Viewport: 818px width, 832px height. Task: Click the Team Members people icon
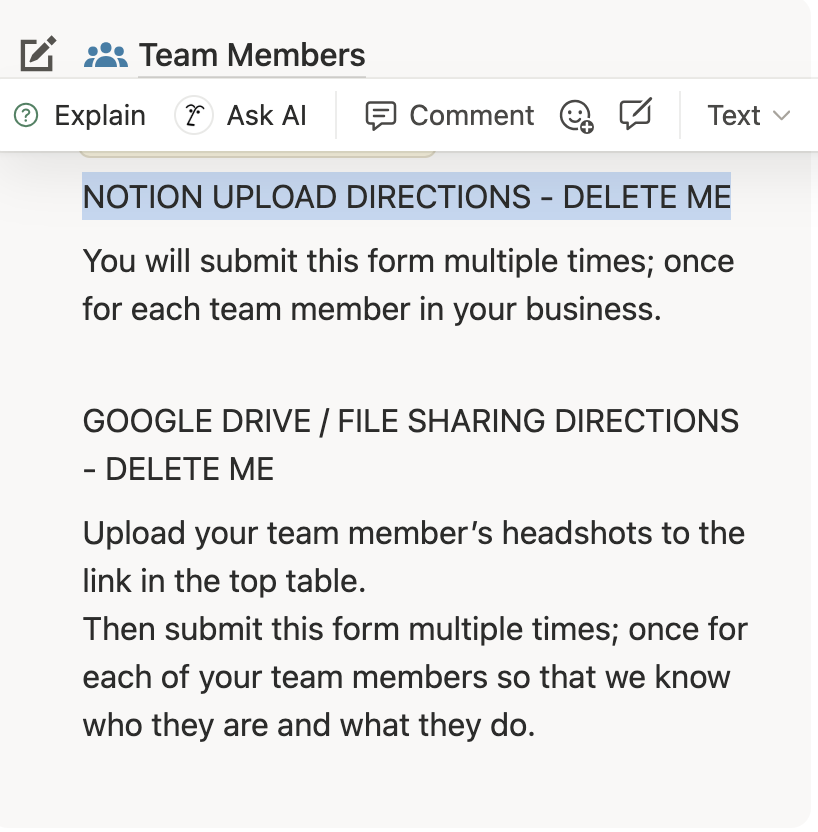105,55
